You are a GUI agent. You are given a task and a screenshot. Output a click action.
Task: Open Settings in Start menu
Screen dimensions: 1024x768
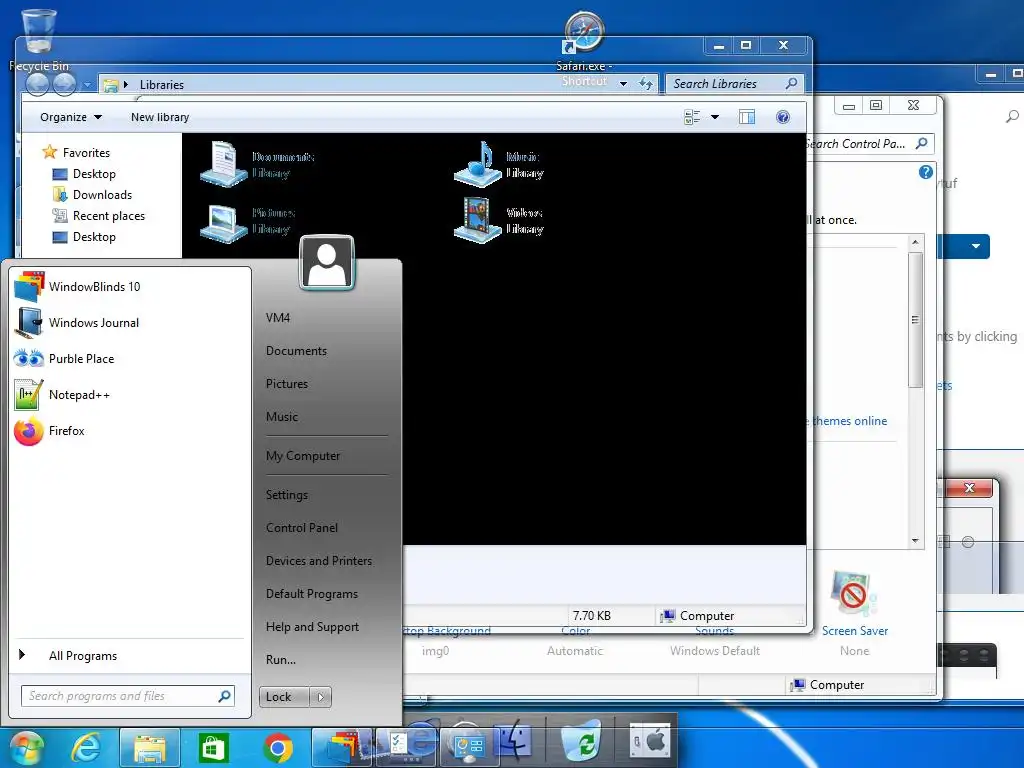(x=287, y=495)
